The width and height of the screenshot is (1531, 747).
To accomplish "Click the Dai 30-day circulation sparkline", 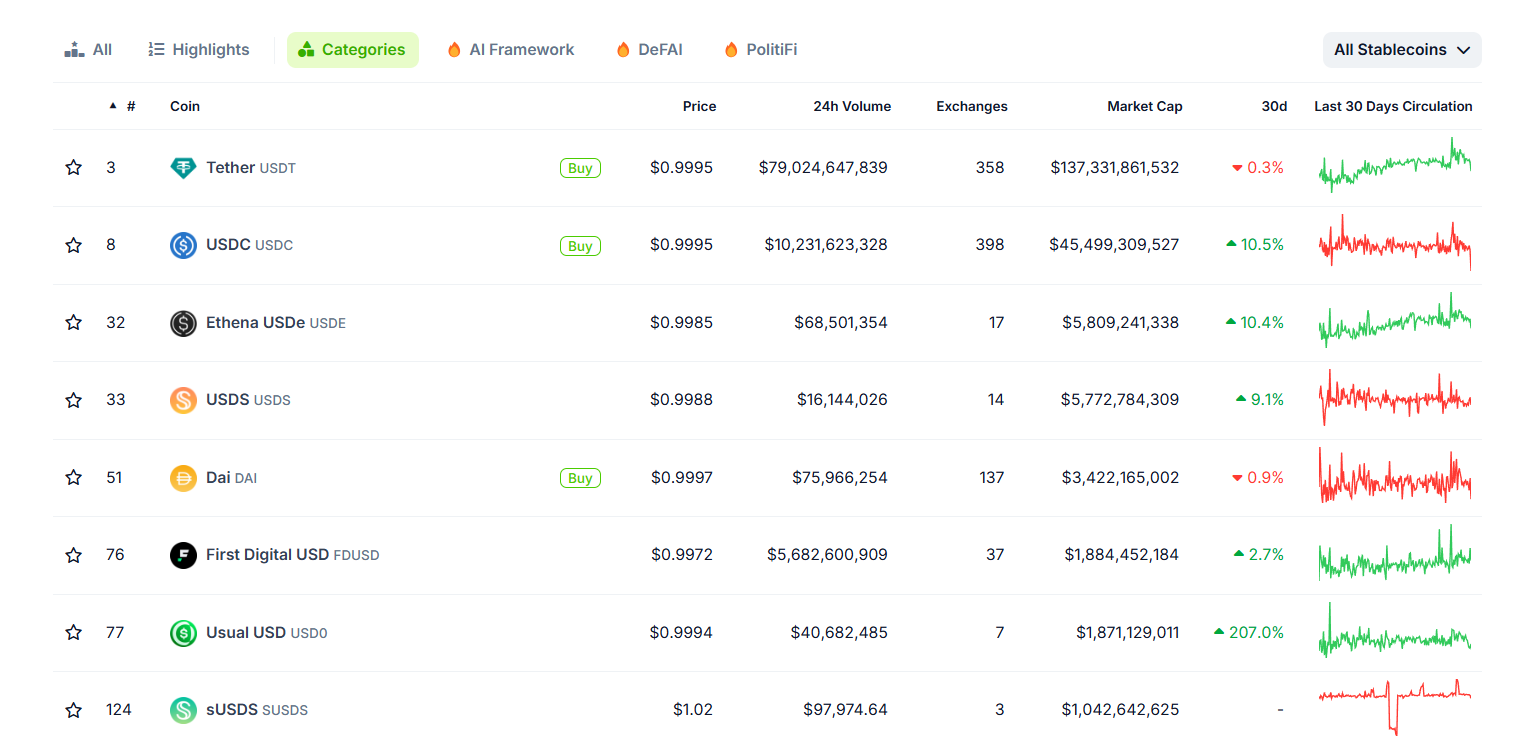I will click(1395, 476).
